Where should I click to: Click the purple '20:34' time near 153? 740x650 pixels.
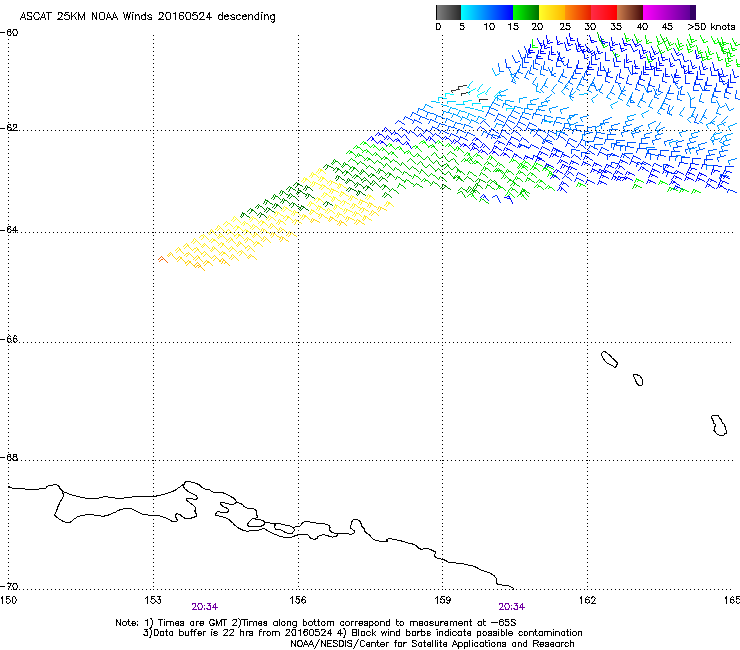204,607
